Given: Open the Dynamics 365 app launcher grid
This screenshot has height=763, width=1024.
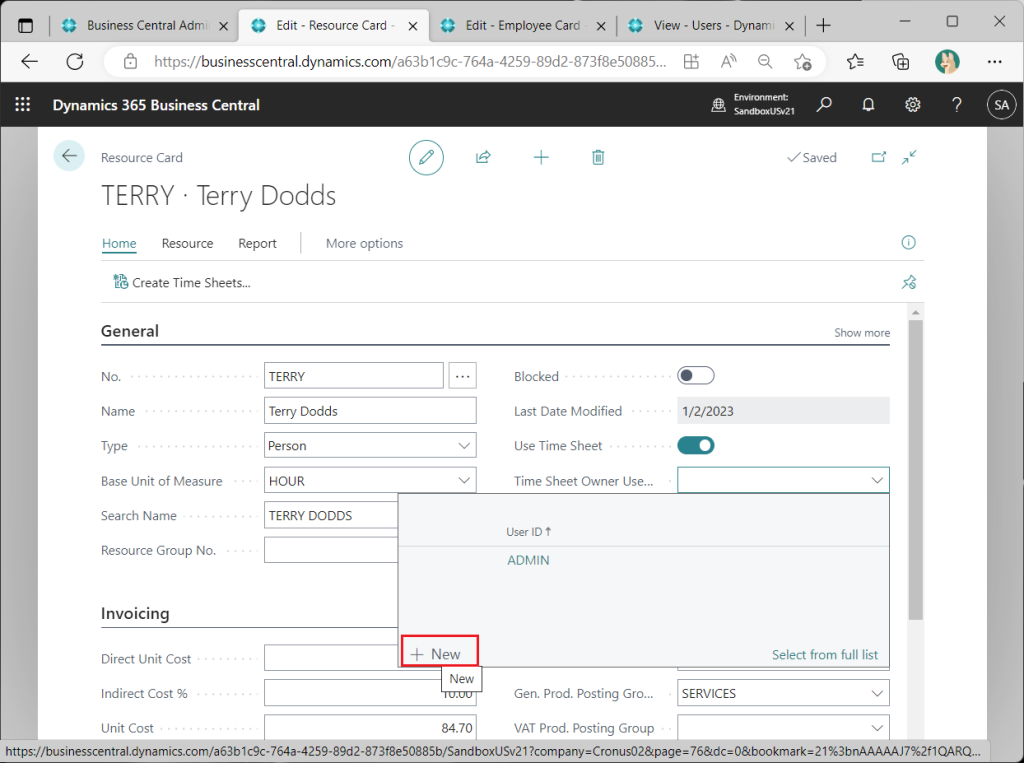Looking at the screenshot, I should (23, 105).
